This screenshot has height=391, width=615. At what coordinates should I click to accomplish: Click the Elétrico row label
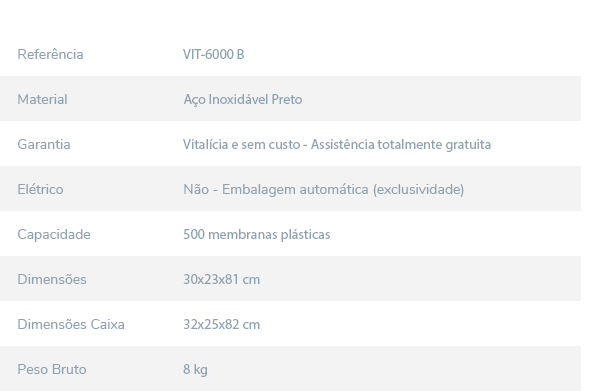click(40, 189)
